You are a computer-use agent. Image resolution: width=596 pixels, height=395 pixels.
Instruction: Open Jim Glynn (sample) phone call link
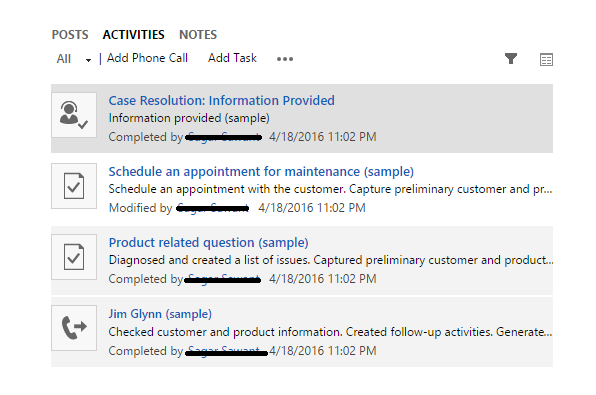coord(160,314)
